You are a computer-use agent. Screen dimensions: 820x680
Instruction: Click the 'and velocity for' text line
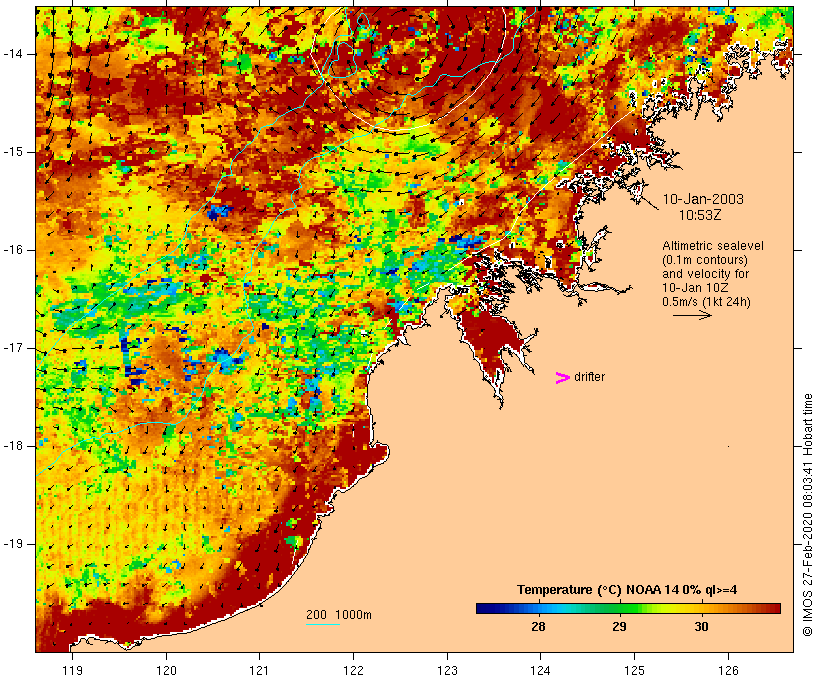tap(705, 274)
